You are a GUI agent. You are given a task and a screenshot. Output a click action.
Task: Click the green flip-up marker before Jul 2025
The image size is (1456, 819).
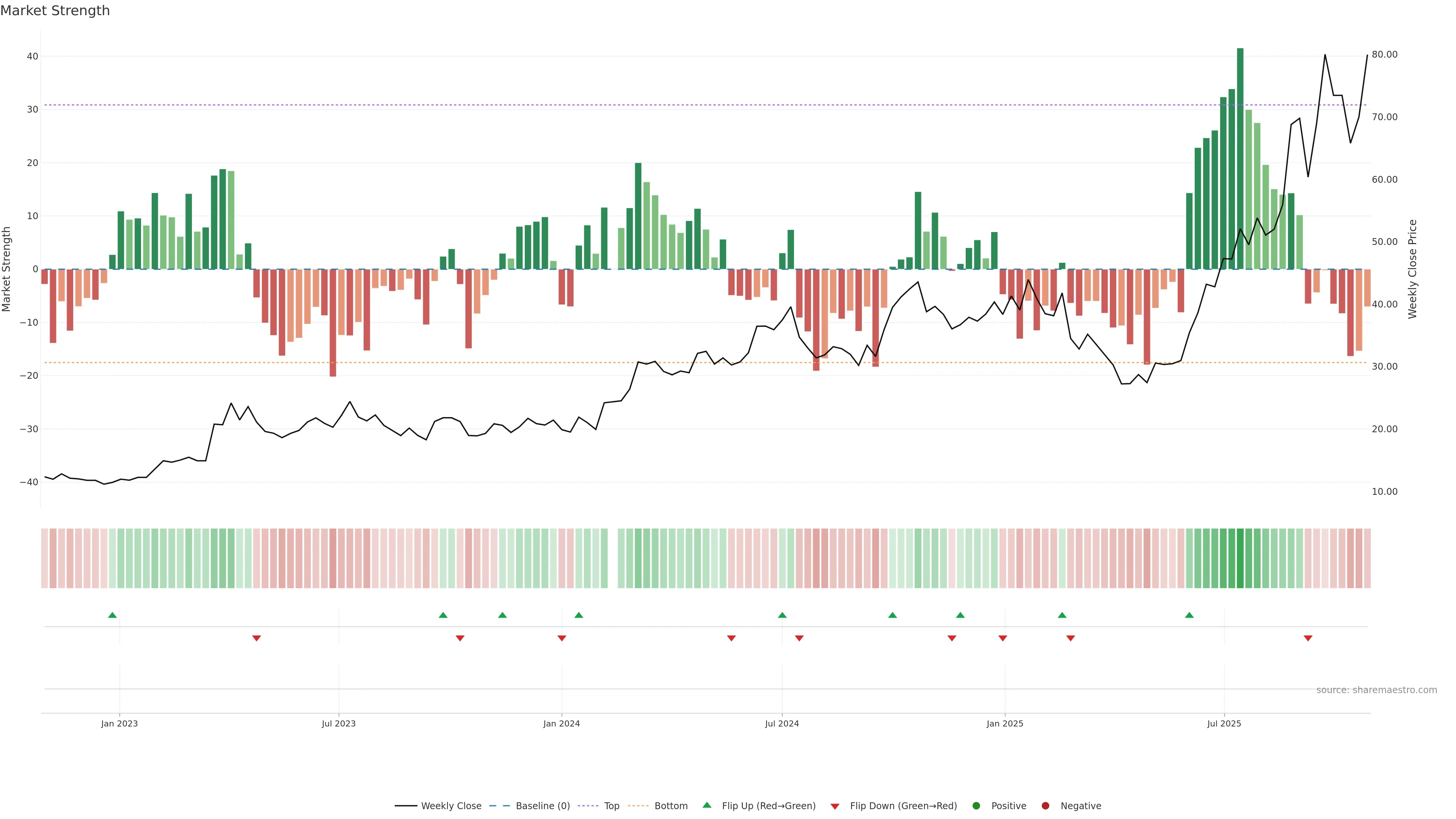[x=1189, y=615]
